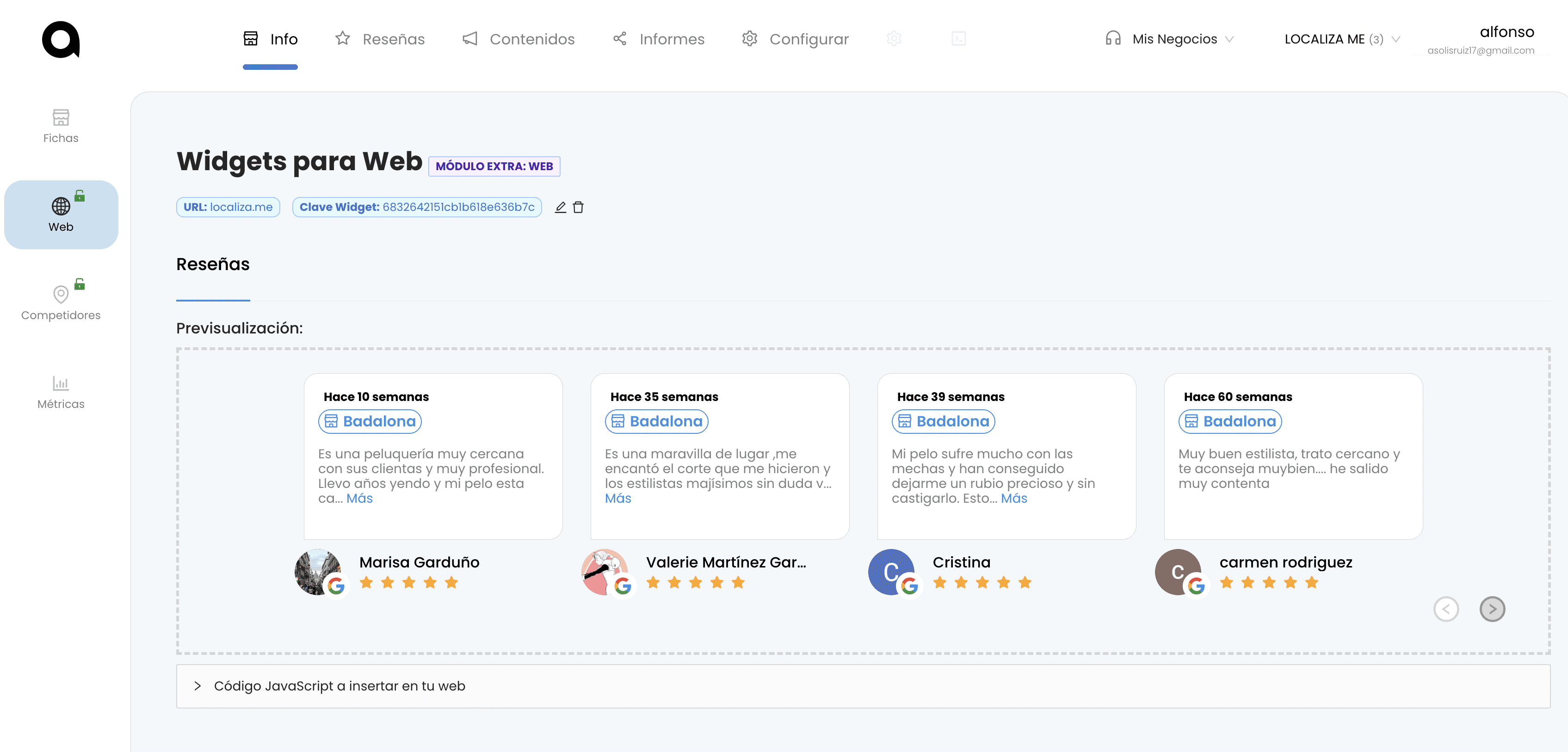This screenshot has width=1568, height=752.
Task: Click Más in Valerie Martínez's review
Action: click(618, 498)
